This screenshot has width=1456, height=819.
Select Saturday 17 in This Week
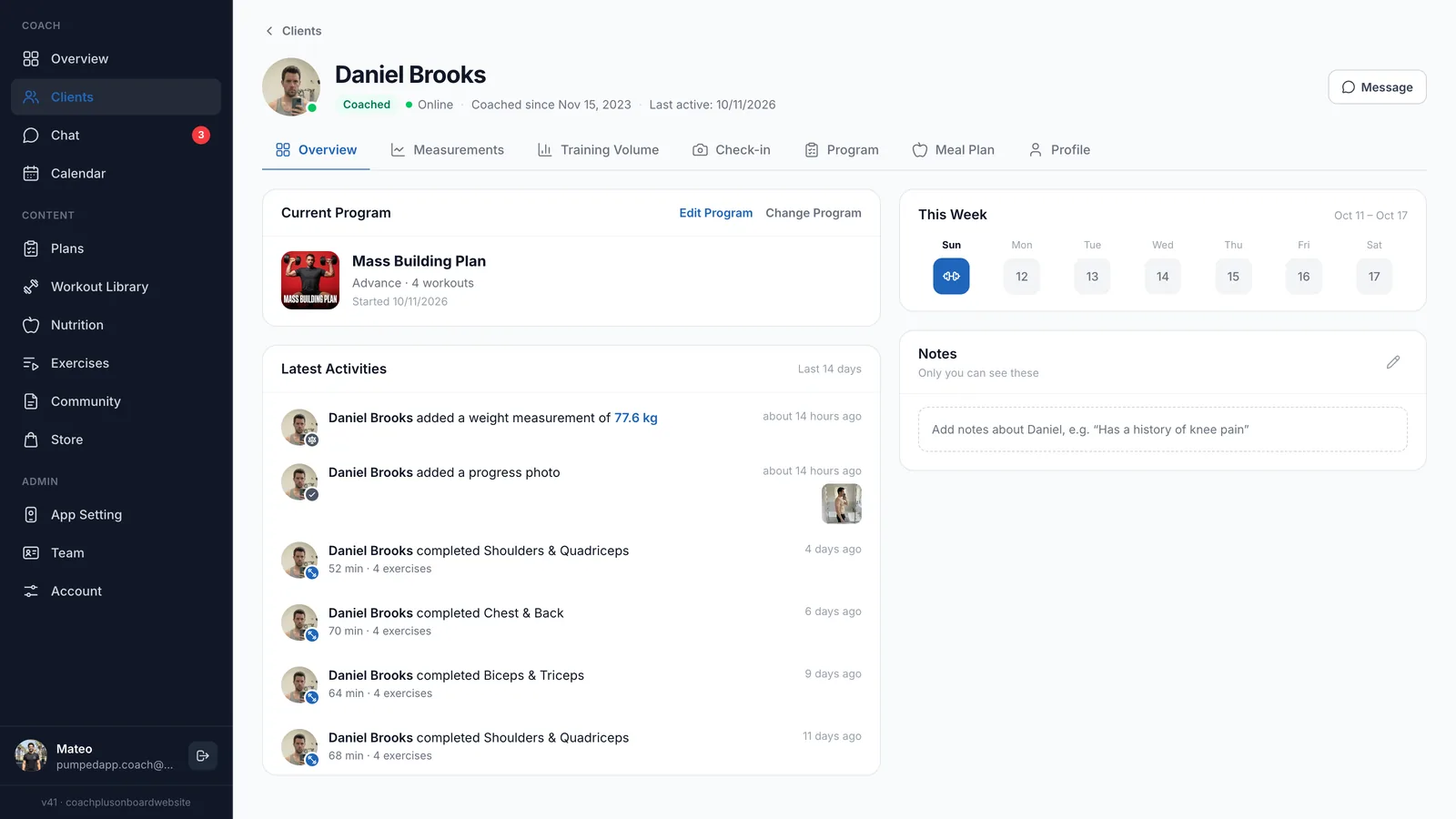click(1374, 277)
